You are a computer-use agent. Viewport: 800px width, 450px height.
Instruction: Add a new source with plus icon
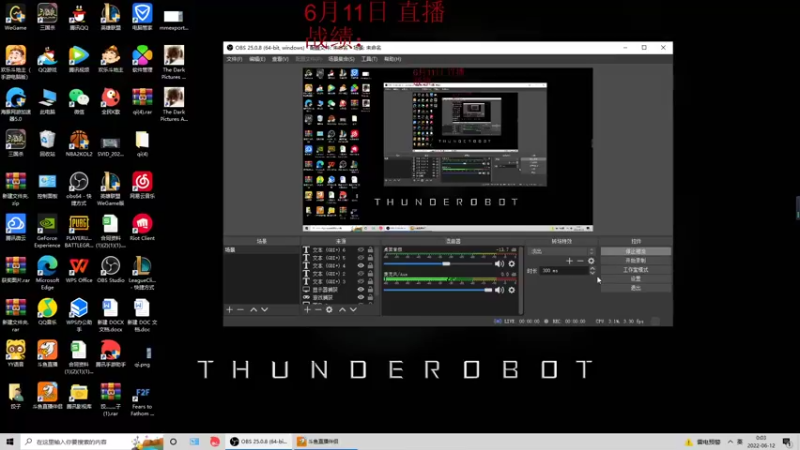click(307, 310)
